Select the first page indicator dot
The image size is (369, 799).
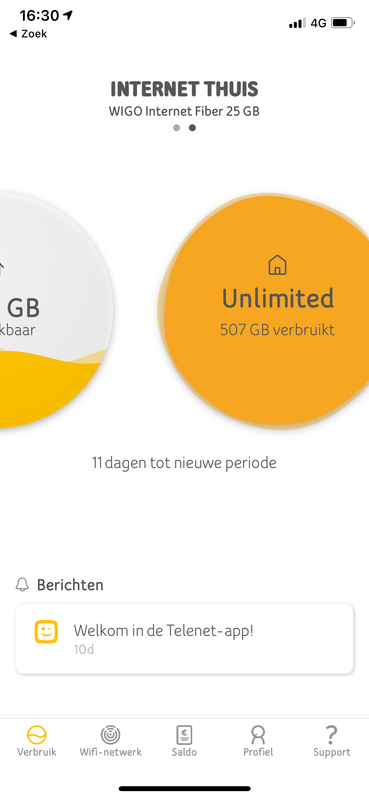click(x=176, y=128)
